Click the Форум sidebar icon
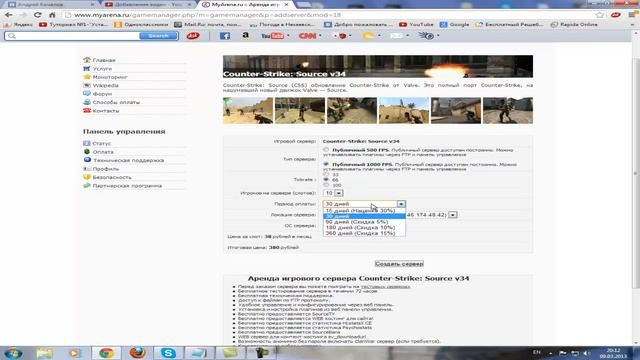The height and width of the screenshot is (360, 640). [x=87, y=93]
